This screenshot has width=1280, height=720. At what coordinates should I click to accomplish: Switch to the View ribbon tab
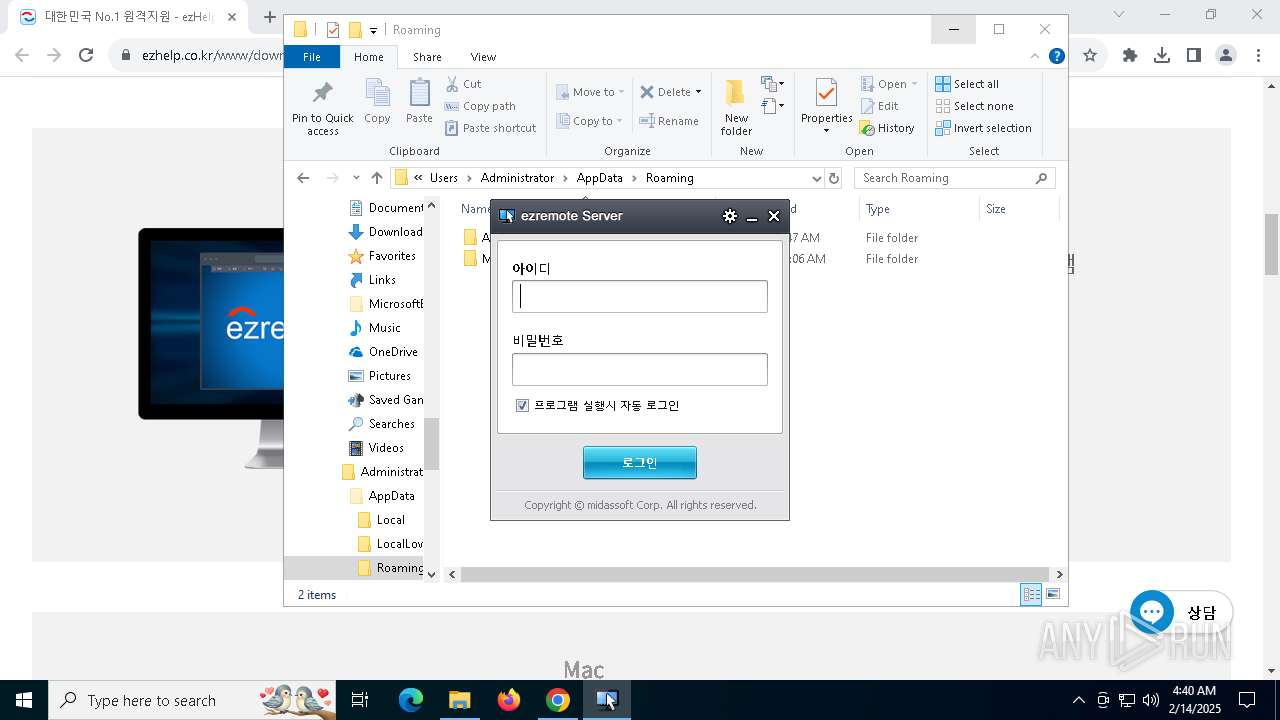pyautogui.click(x=483, y=57)
